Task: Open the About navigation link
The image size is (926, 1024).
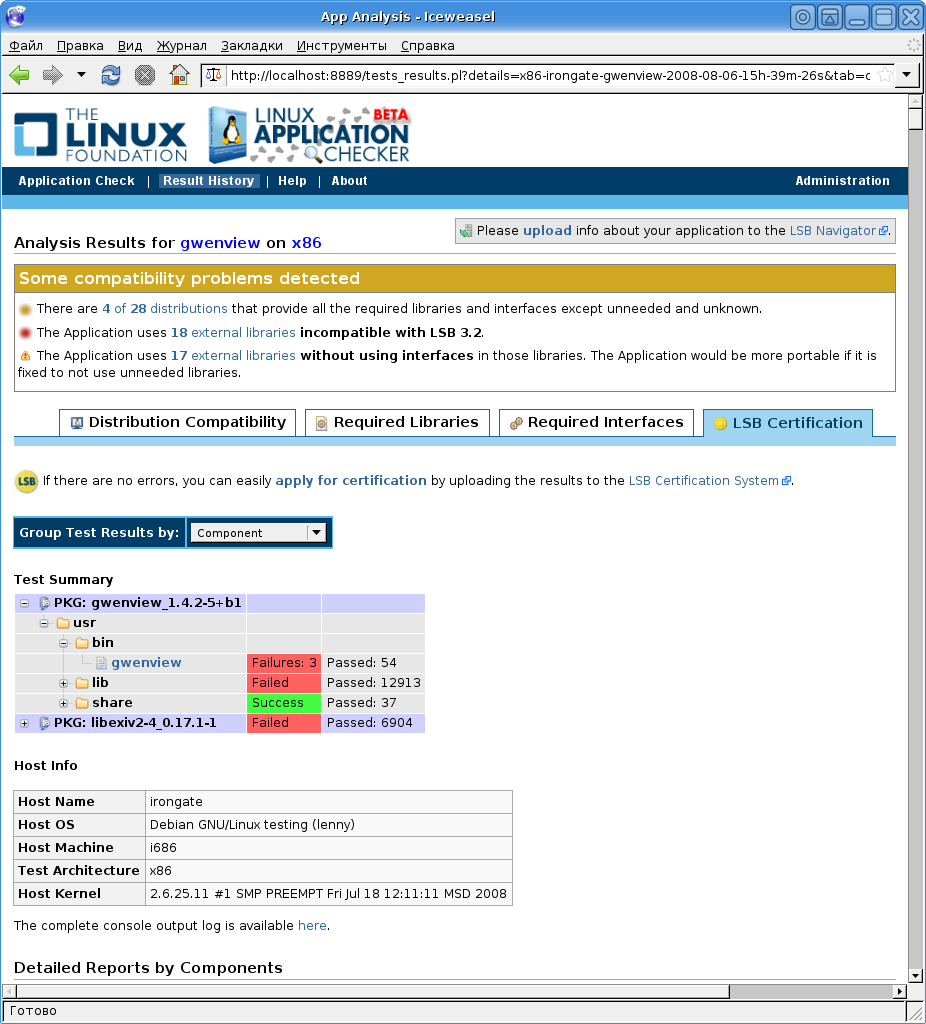Action: 349,181
